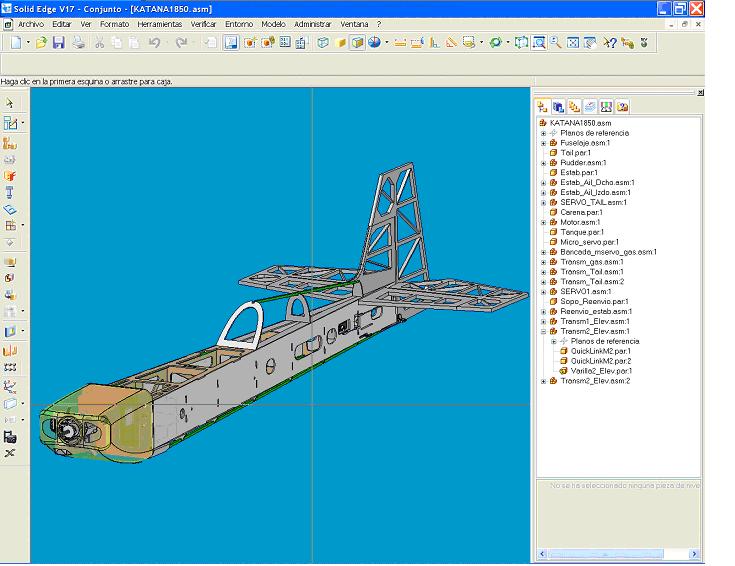Click the New document icon
The height and width of the screenshot is (566, 735).
tap(16, 43)
